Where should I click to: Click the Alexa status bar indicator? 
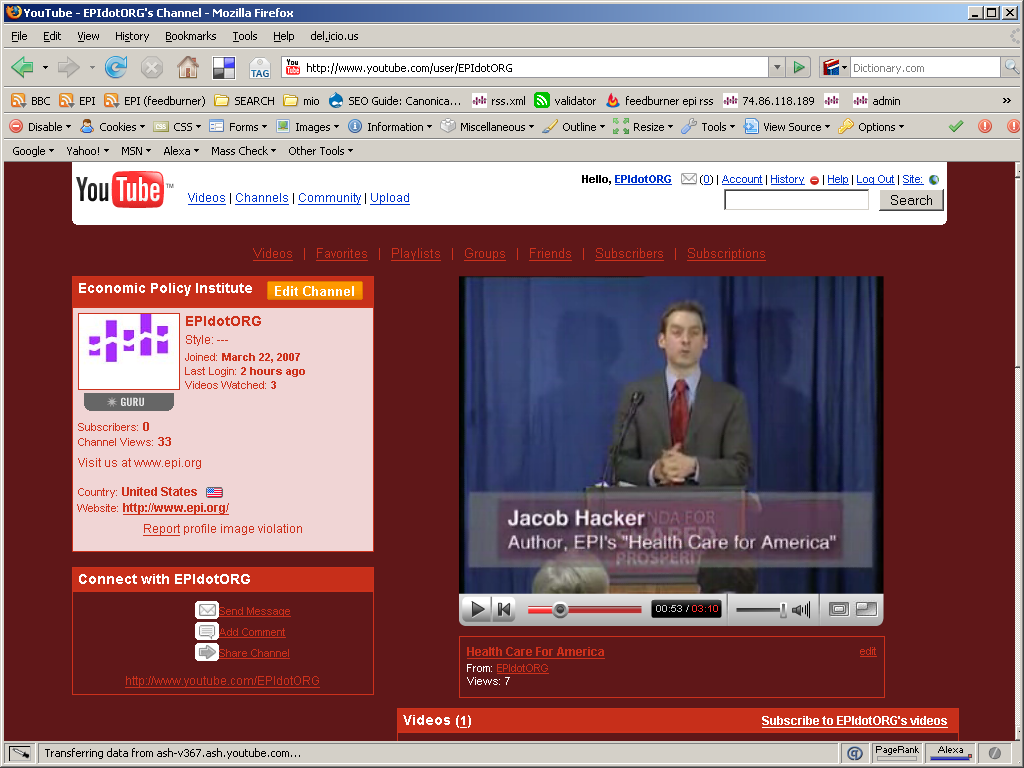[950, 752]
